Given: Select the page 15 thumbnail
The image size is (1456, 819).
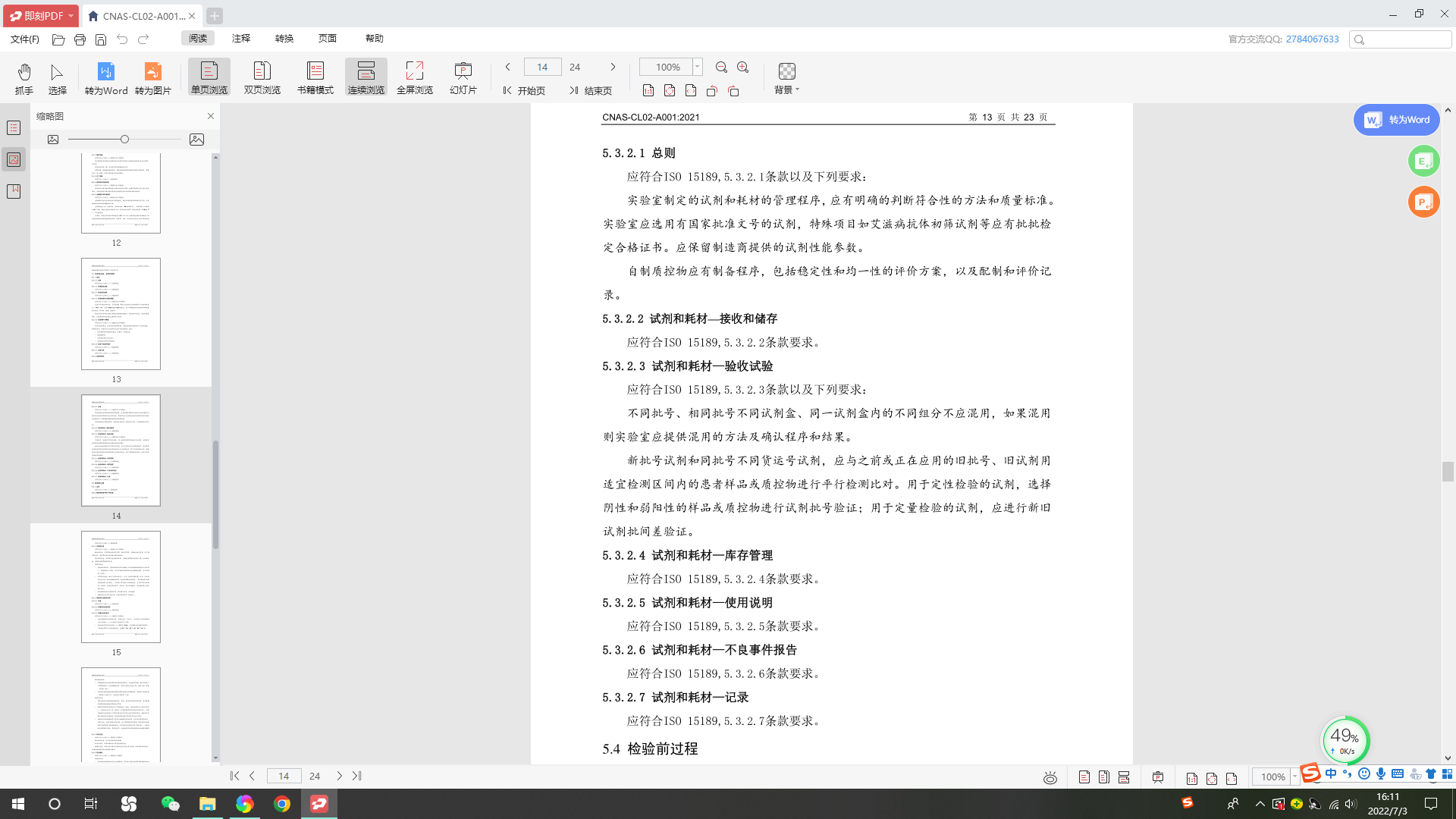Looking at the screenshot, I should (121, 587).
